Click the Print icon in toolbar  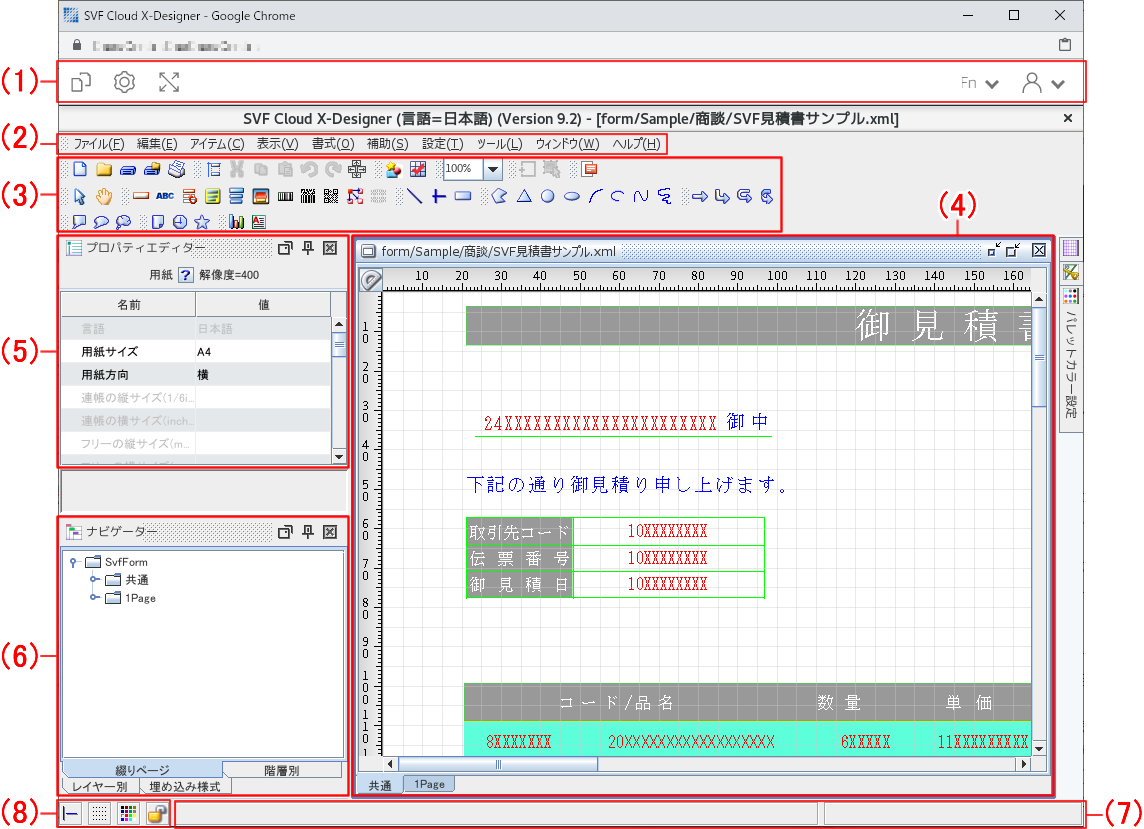(x=176, y=169)
